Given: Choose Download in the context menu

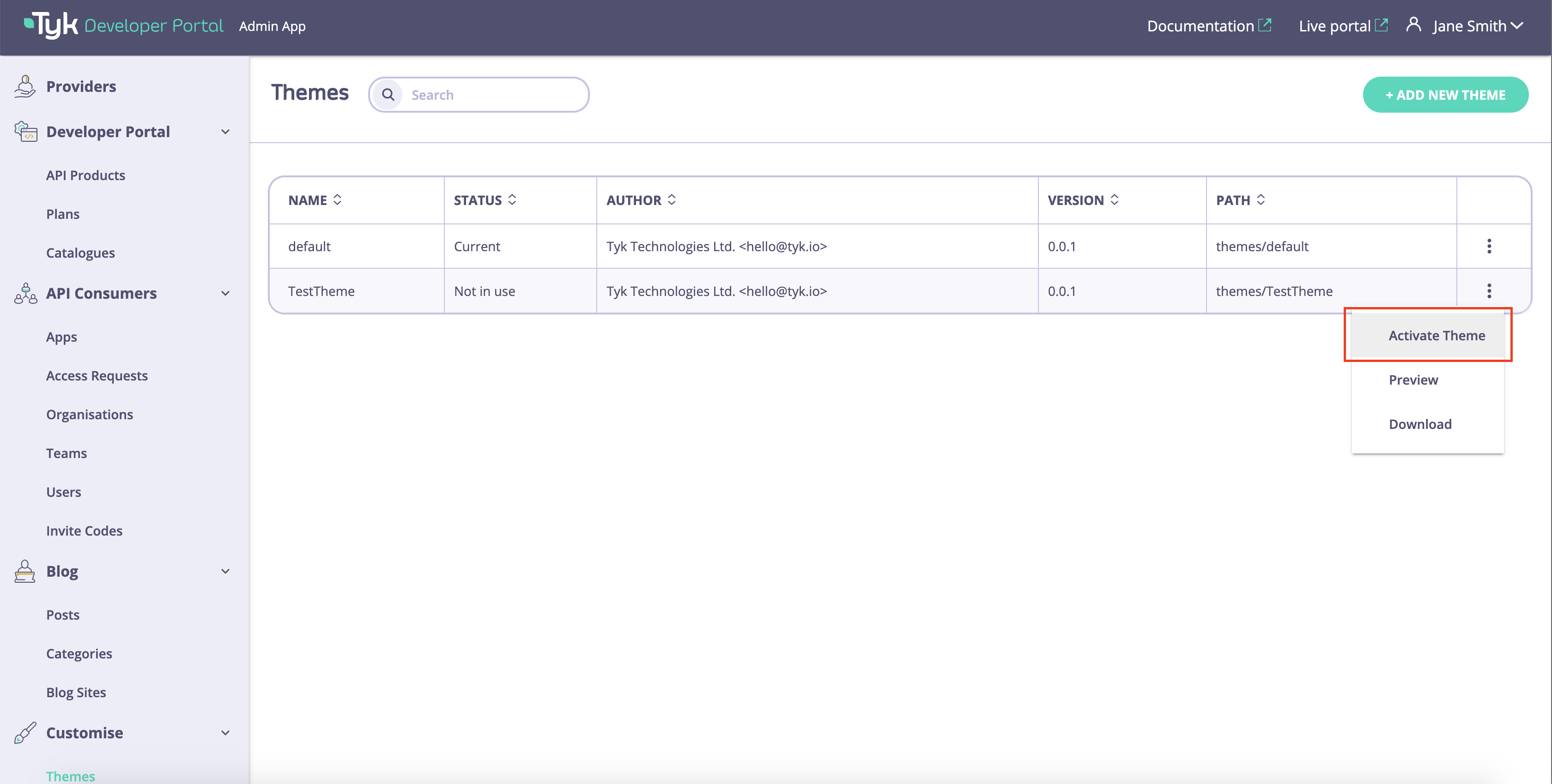Looking at the screenshot, I should tap(1419, 424).
